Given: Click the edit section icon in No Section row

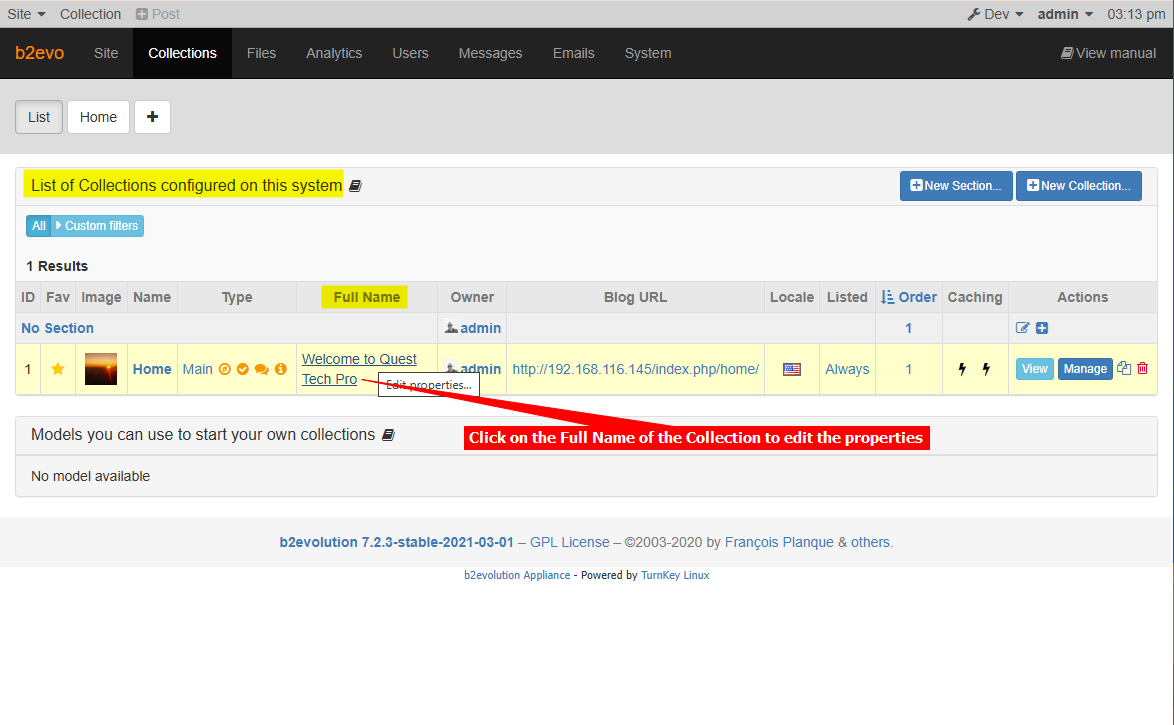Looking at the screenshot, I should coord(1023,328).
